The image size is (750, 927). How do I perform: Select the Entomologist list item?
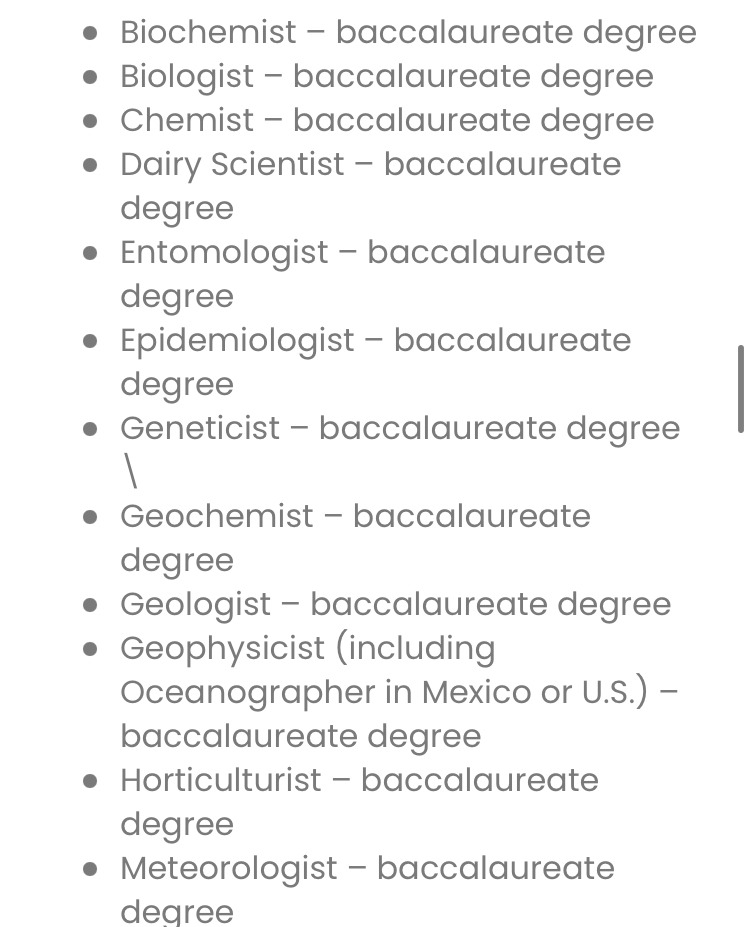pyautogui.click(x=362, y=252)
